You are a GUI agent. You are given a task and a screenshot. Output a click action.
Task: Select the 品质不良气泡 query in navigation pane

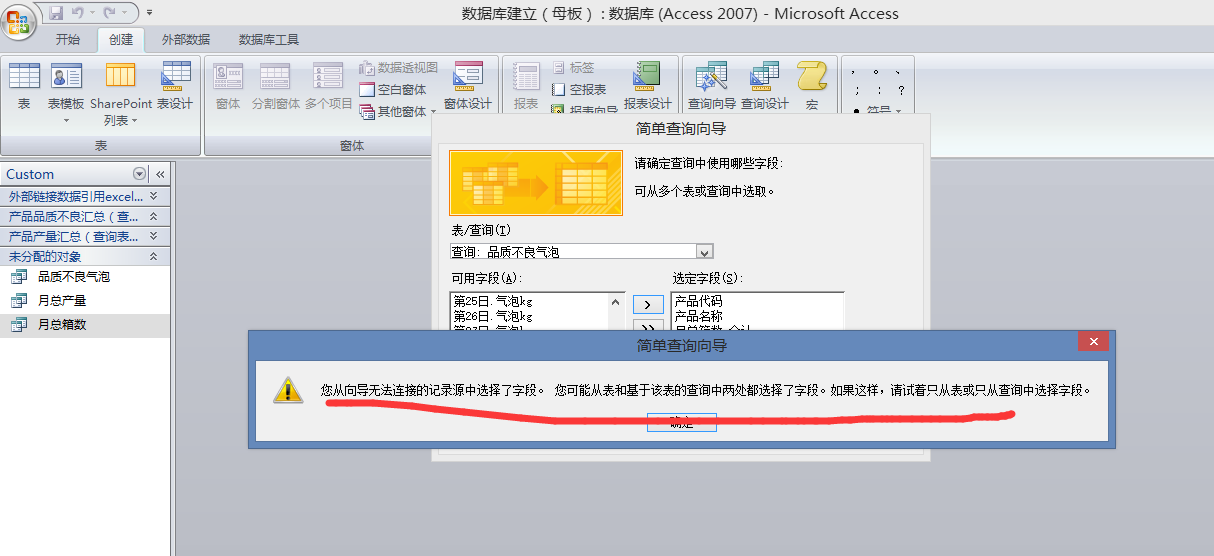(86, 276)
